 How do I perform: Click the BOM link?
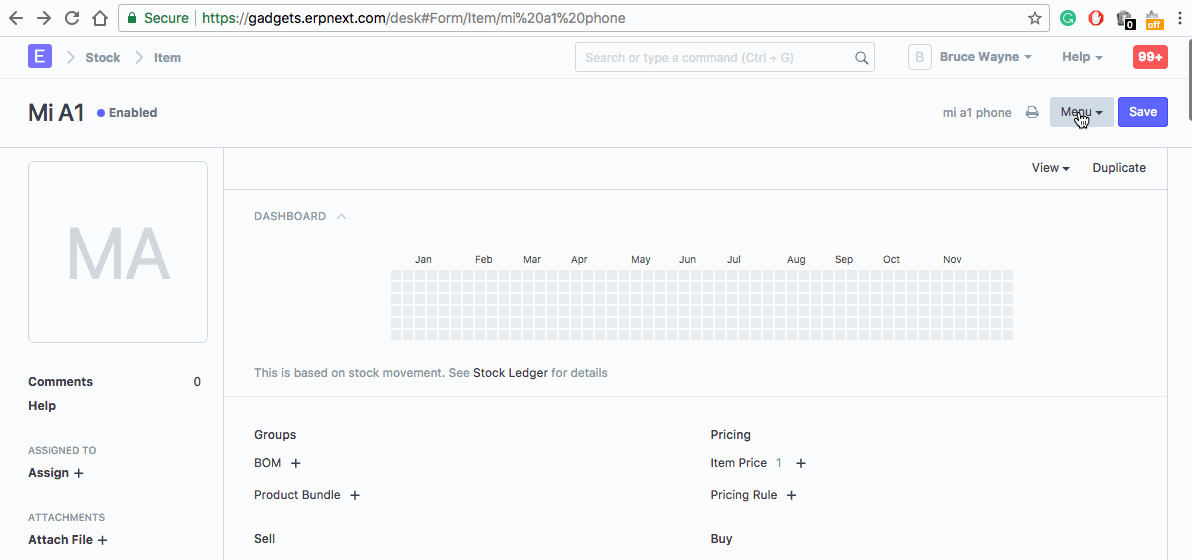click(x=268, y=463)
